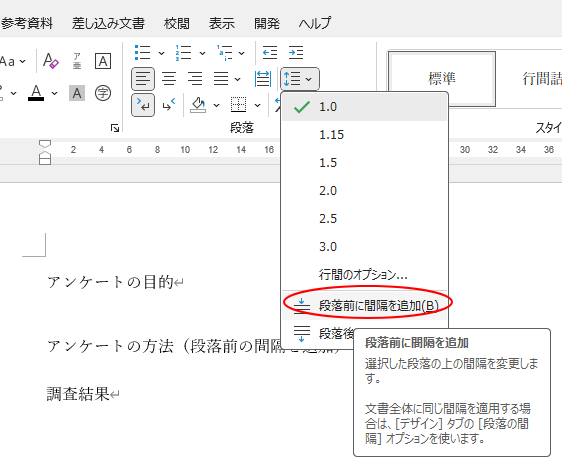This screenshot has width=562, height=463.
Task: Click the increase indent icon
Action: [296, 53]
